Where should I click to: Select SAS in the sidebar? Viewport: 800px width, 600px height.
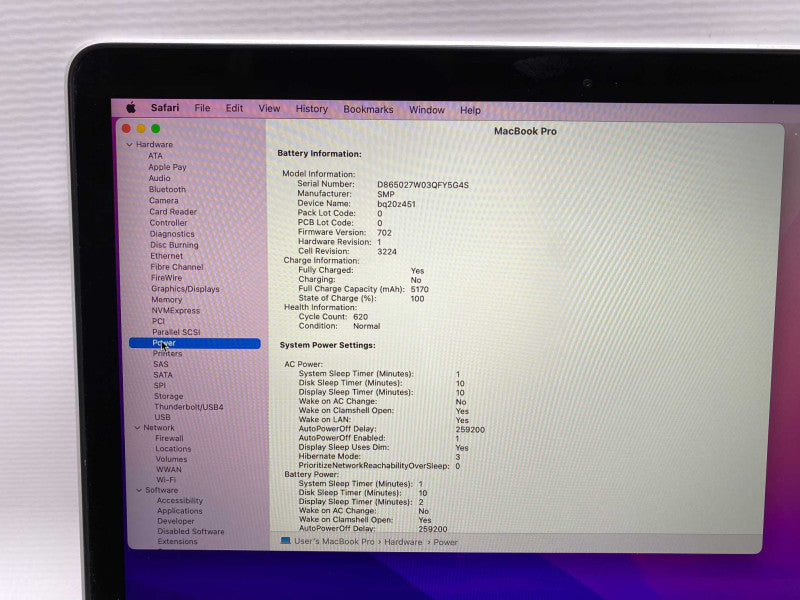[161, 364]
